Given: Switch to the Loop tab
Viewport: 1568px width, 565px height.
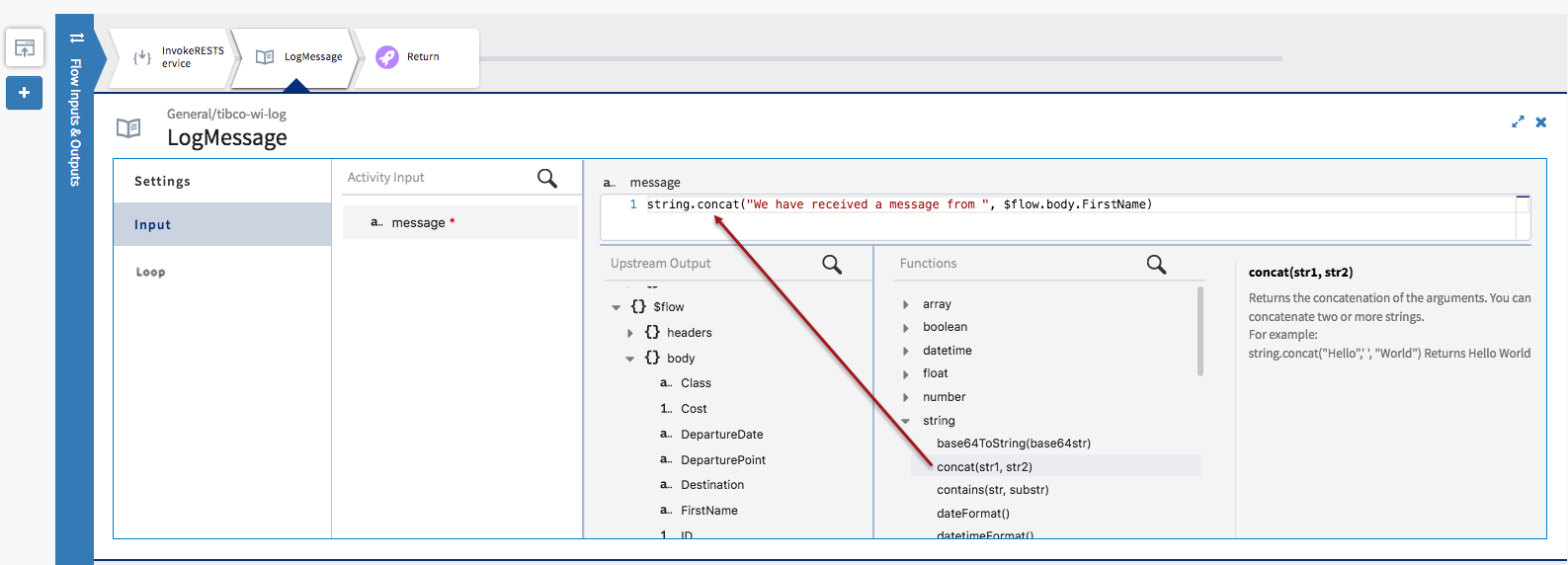Looking at the screenshot, I should click(x=150, y=273).
